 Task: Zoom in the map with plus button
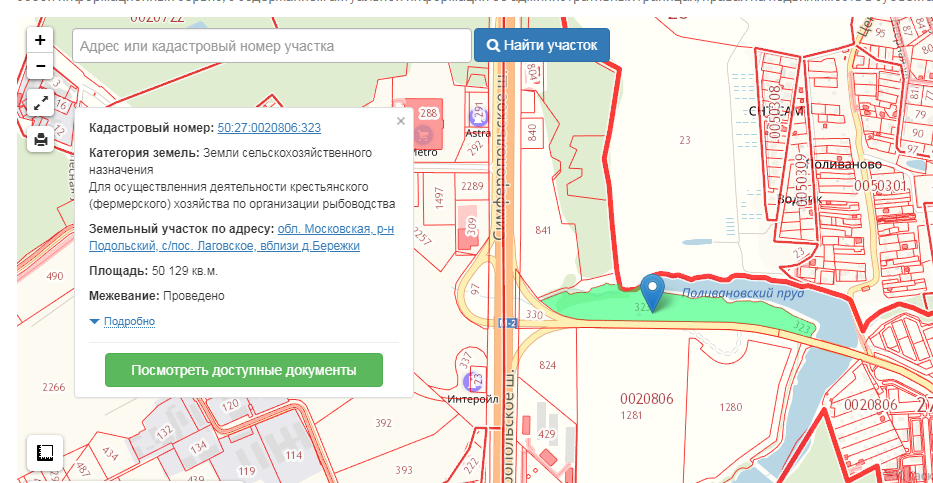(x=40, y=41)
